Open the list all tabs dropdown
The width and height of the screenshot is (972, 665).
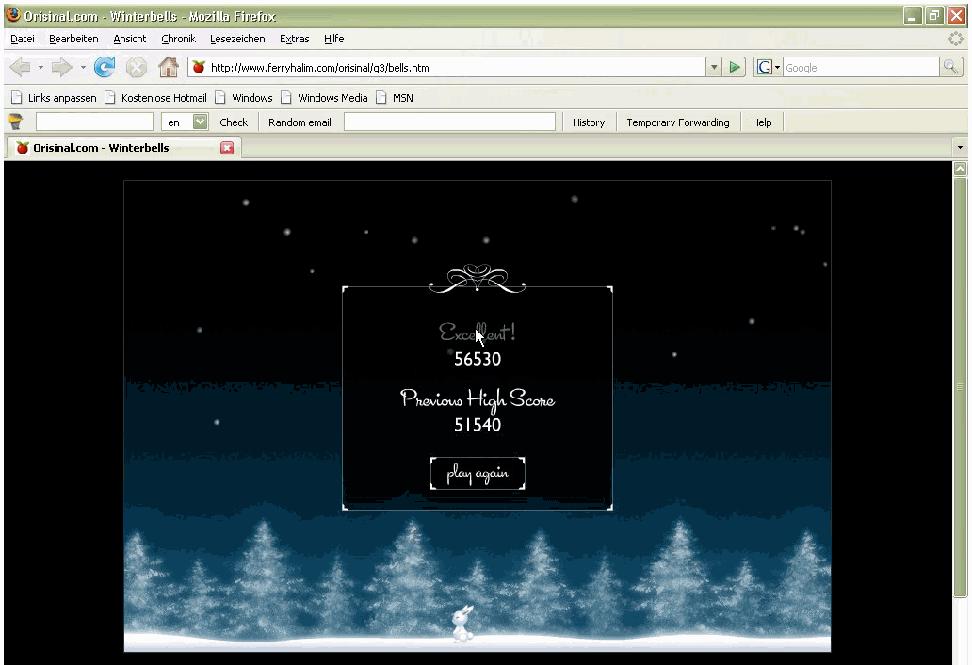coord(960,148)
